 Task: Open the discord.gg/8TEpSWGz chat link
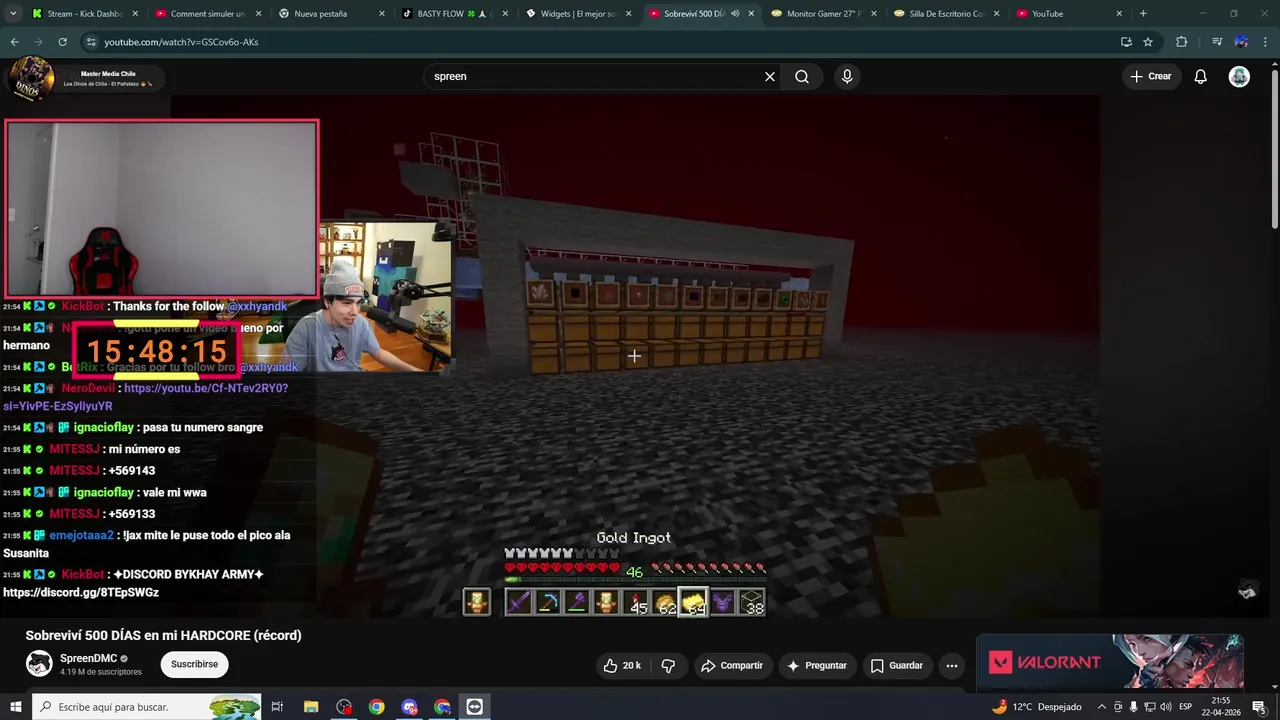pos(81,592)
